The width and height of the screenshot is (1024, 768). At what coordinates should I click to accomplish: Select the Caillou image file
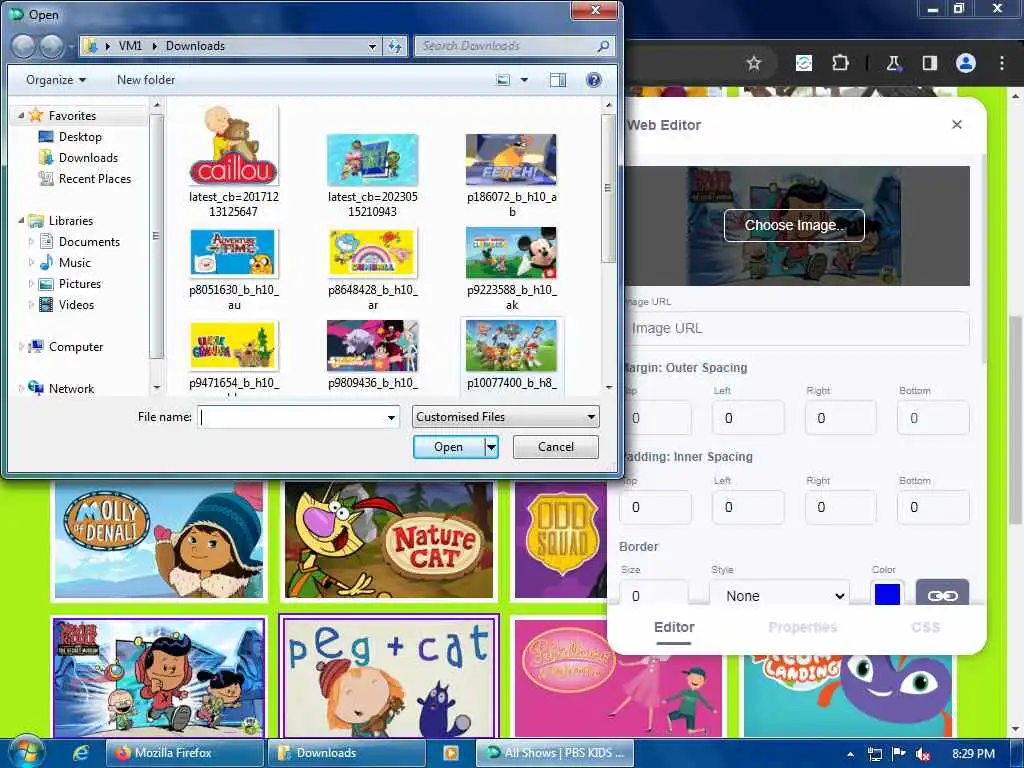pos(234,162)
